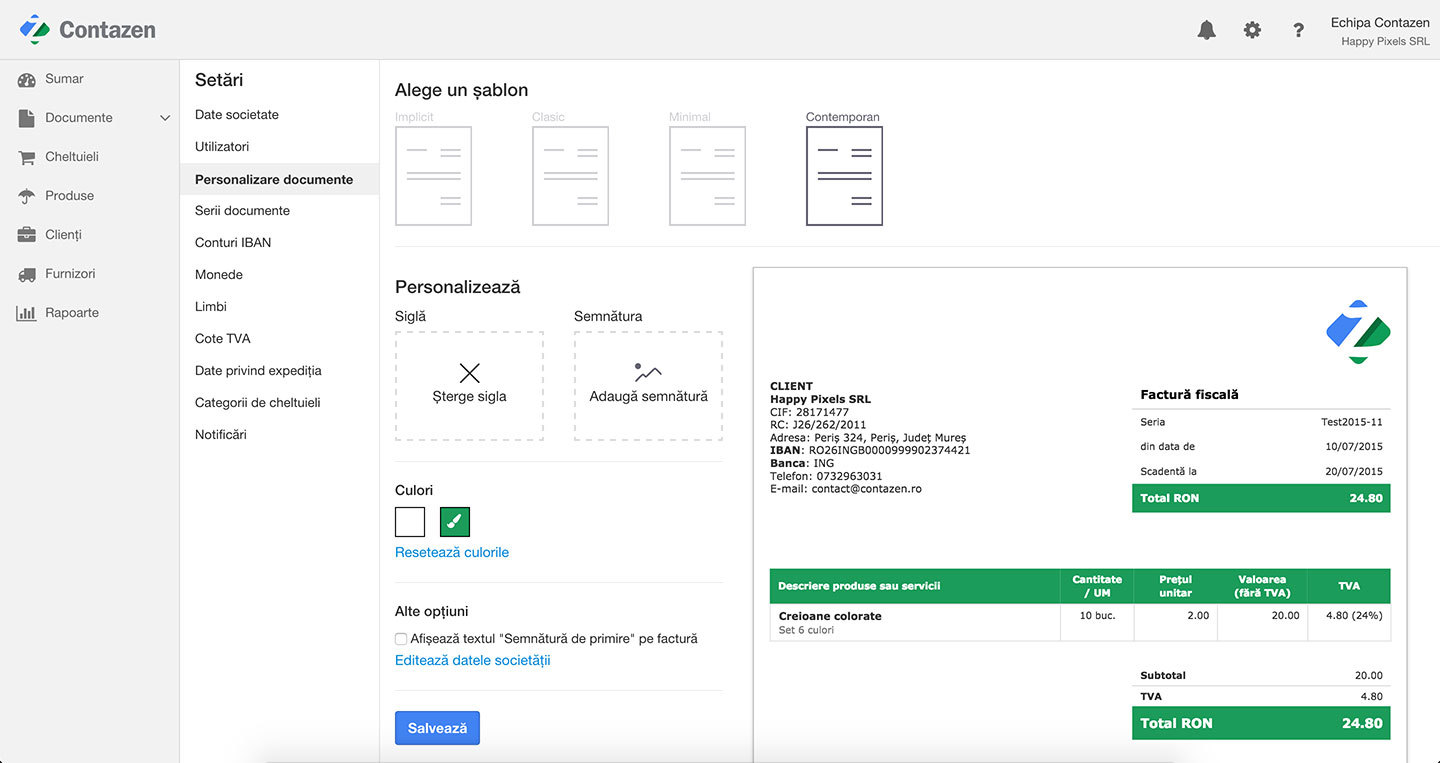Click the Subtotal 20.00 row in preview

(x=1261, y=676)
